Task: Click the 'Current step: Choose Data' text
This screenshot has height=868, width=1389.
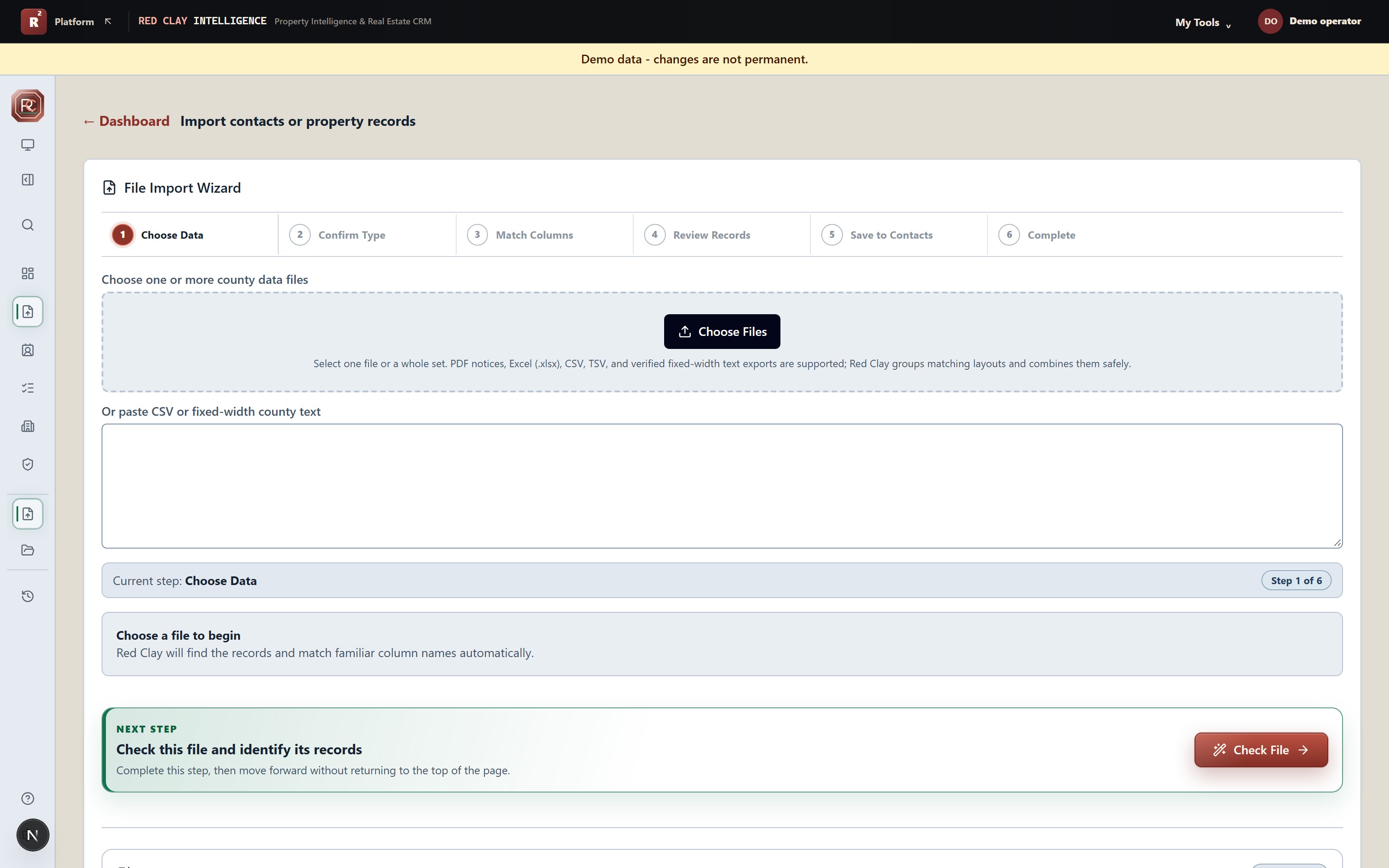Action: (185, 581)
